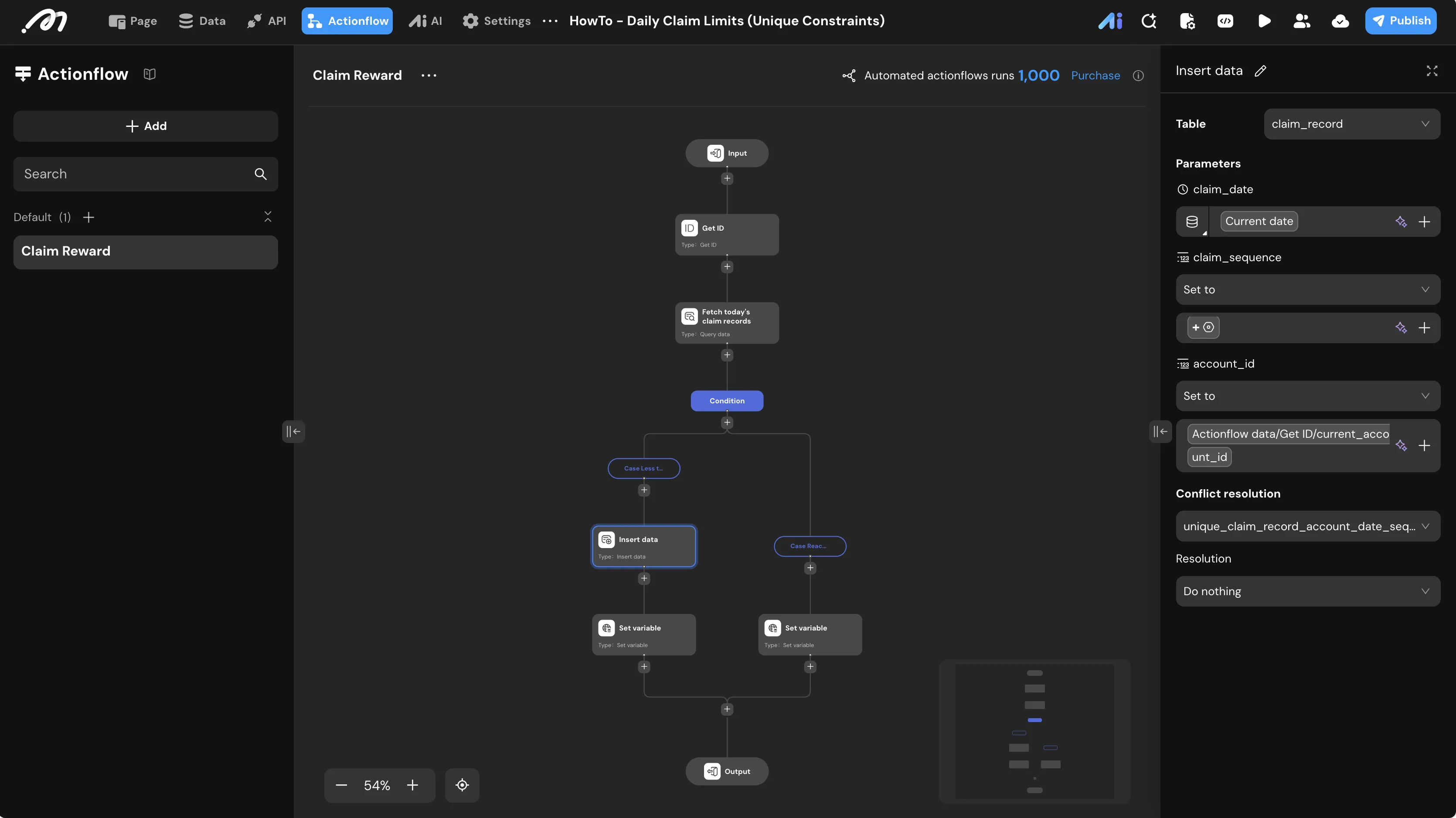This screenshot has width=1456, height=818.
Task: Click the search magnifier icon
Action: point(260,174)
